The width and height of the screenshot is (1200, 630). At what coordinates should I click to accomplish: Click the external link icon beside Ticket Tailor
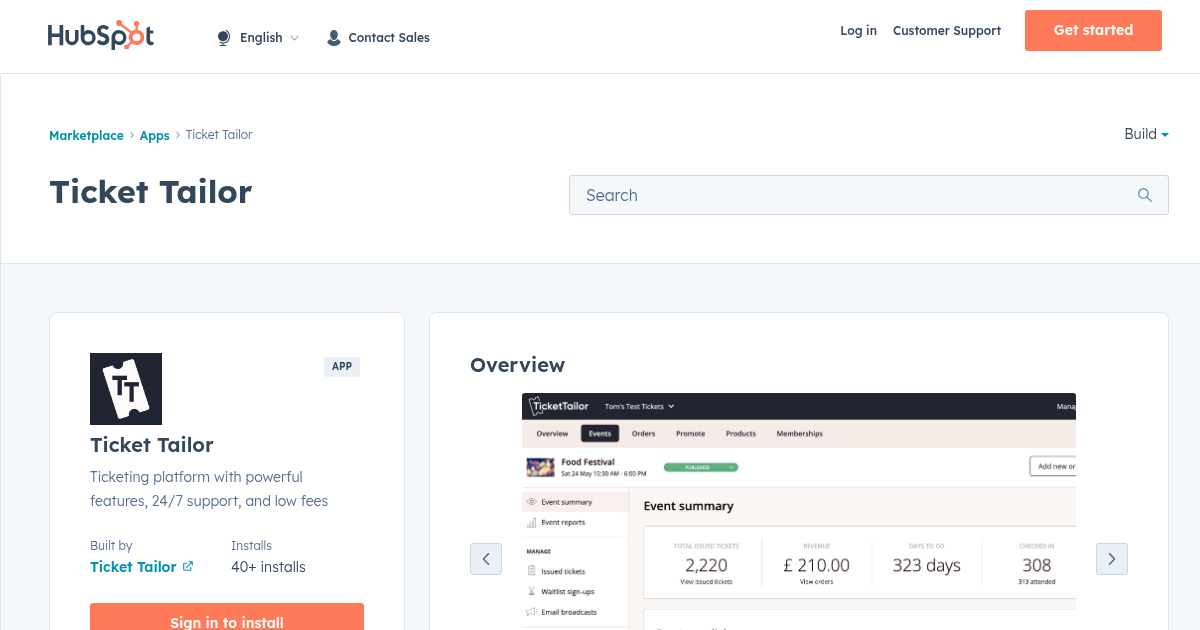click(188, 566)
